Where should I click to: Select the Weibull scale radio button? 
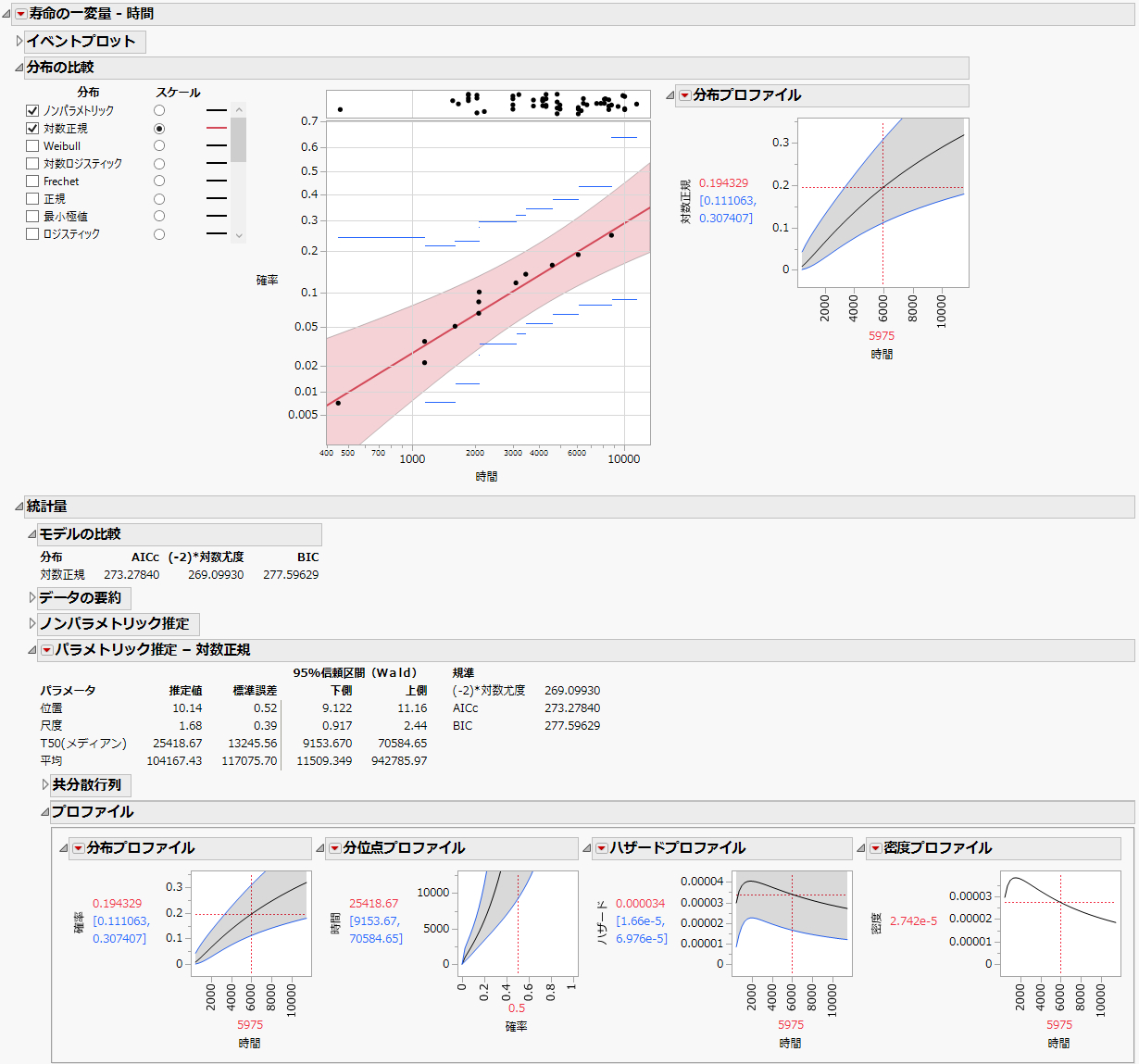coord(157,145)
